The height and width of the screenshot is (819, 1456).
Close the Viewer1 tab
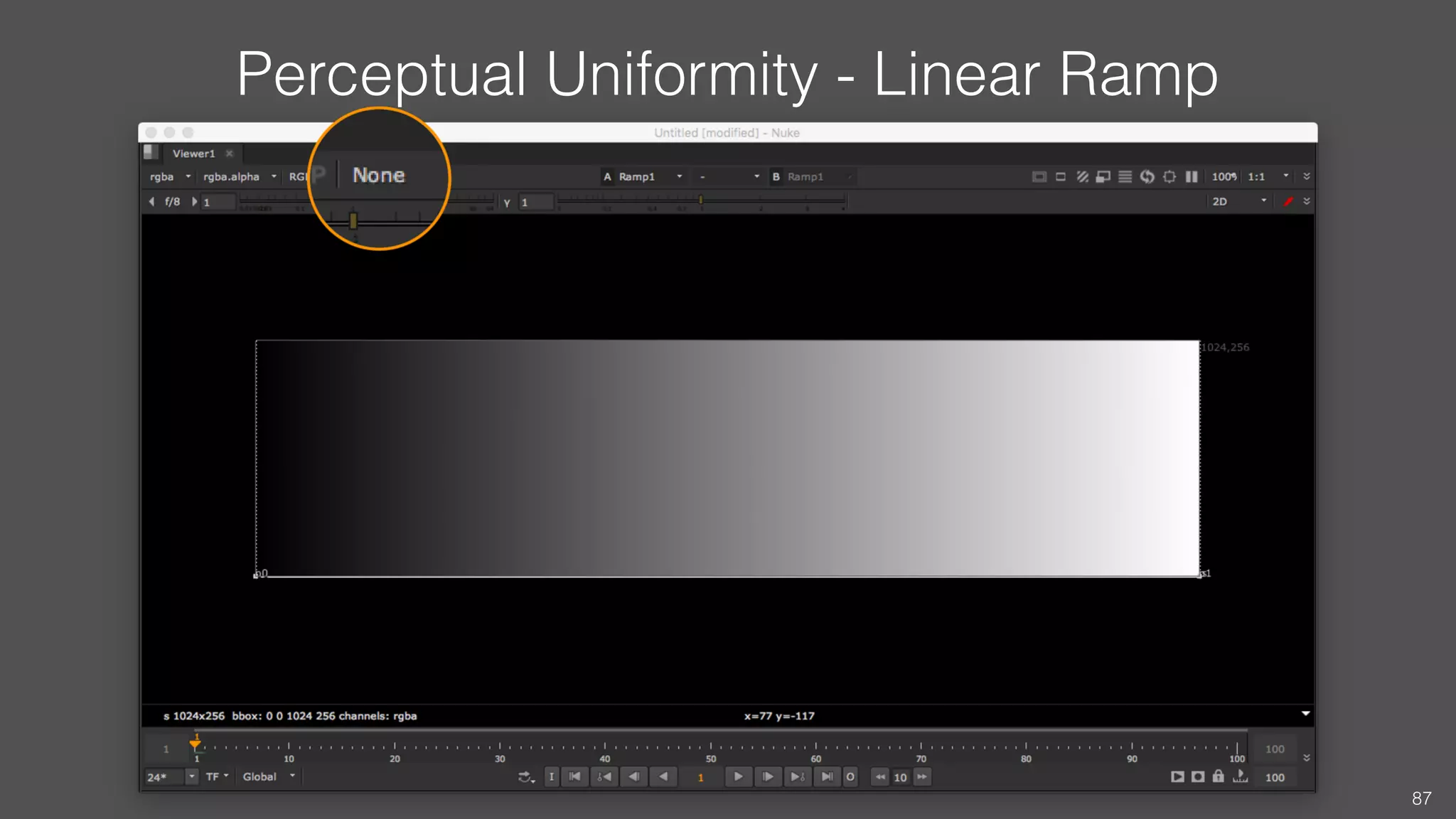[229, 154]
